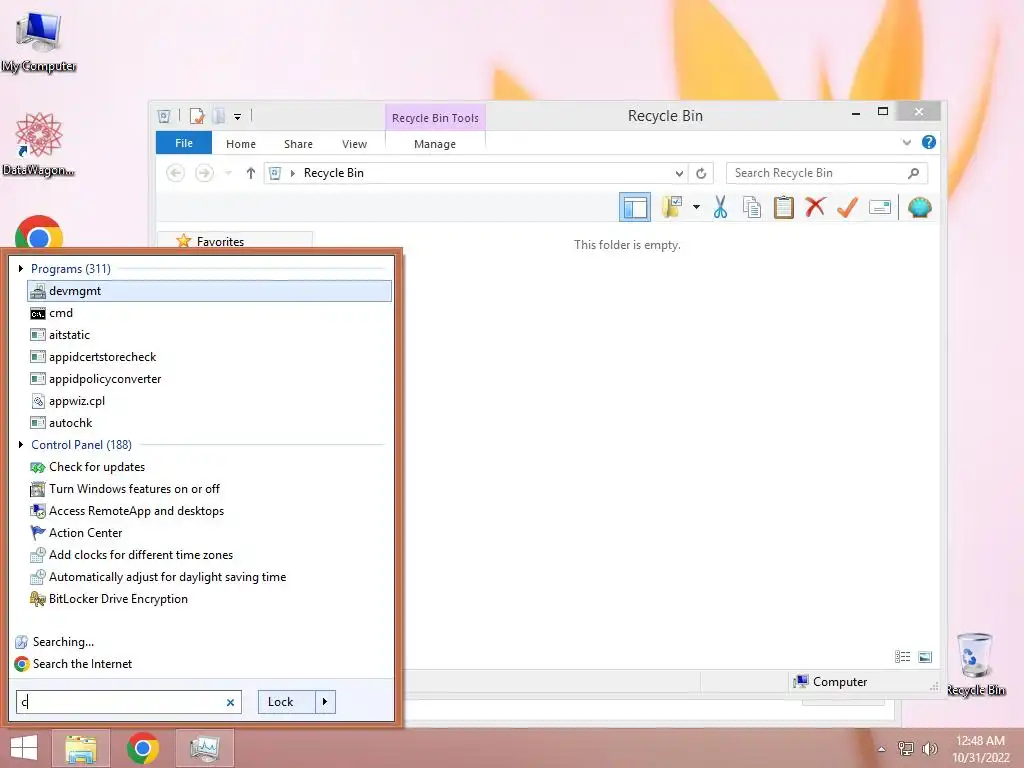Open File Explorer from the taskbar
Image resolution: width=1024 pixels, height=768 pixels.
pos(81,748)
